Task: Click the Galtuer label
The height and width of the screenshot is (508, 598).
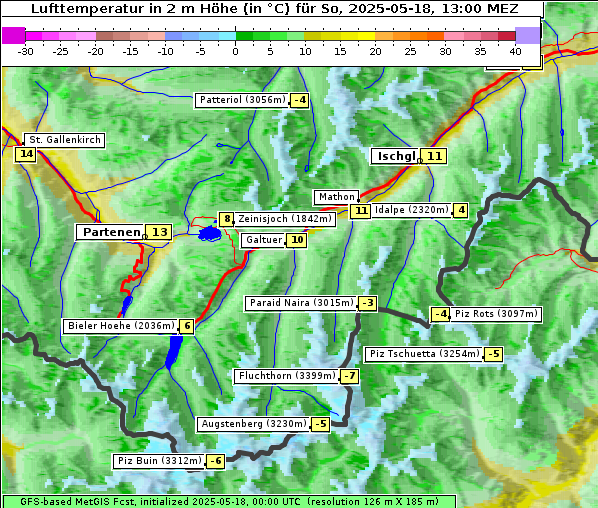Action: click(264, 240)
